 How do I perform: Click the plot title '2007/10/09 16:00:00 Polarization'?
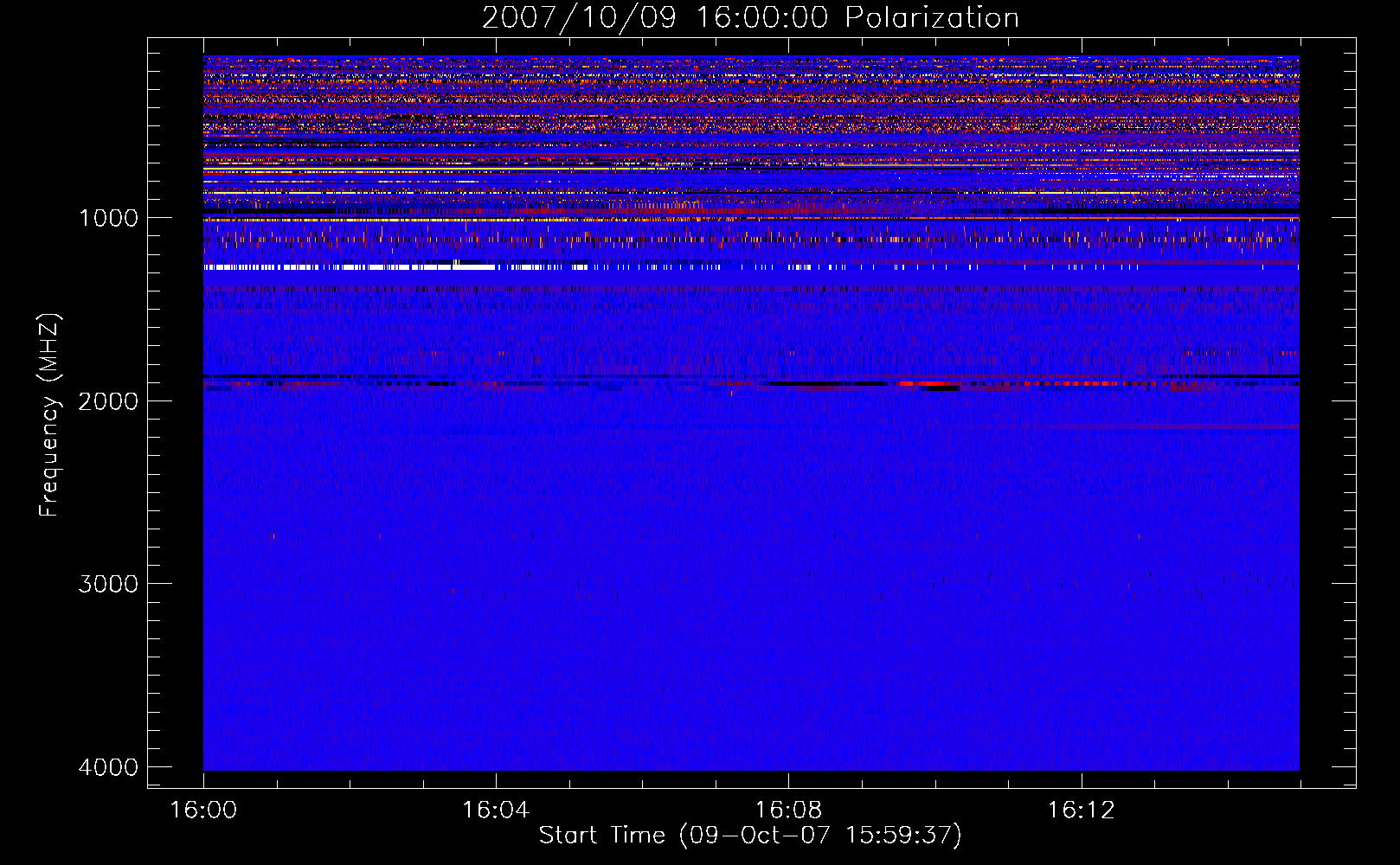[750, 17]
